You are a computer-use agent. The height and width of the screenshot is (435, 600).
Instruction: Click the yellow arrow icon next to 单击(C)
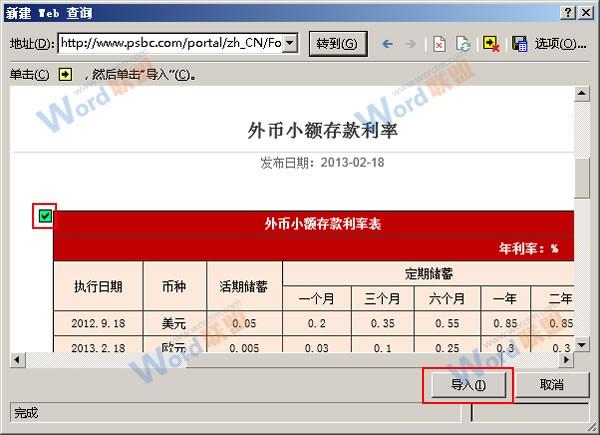pyautogui.click(x=65, y=74)
